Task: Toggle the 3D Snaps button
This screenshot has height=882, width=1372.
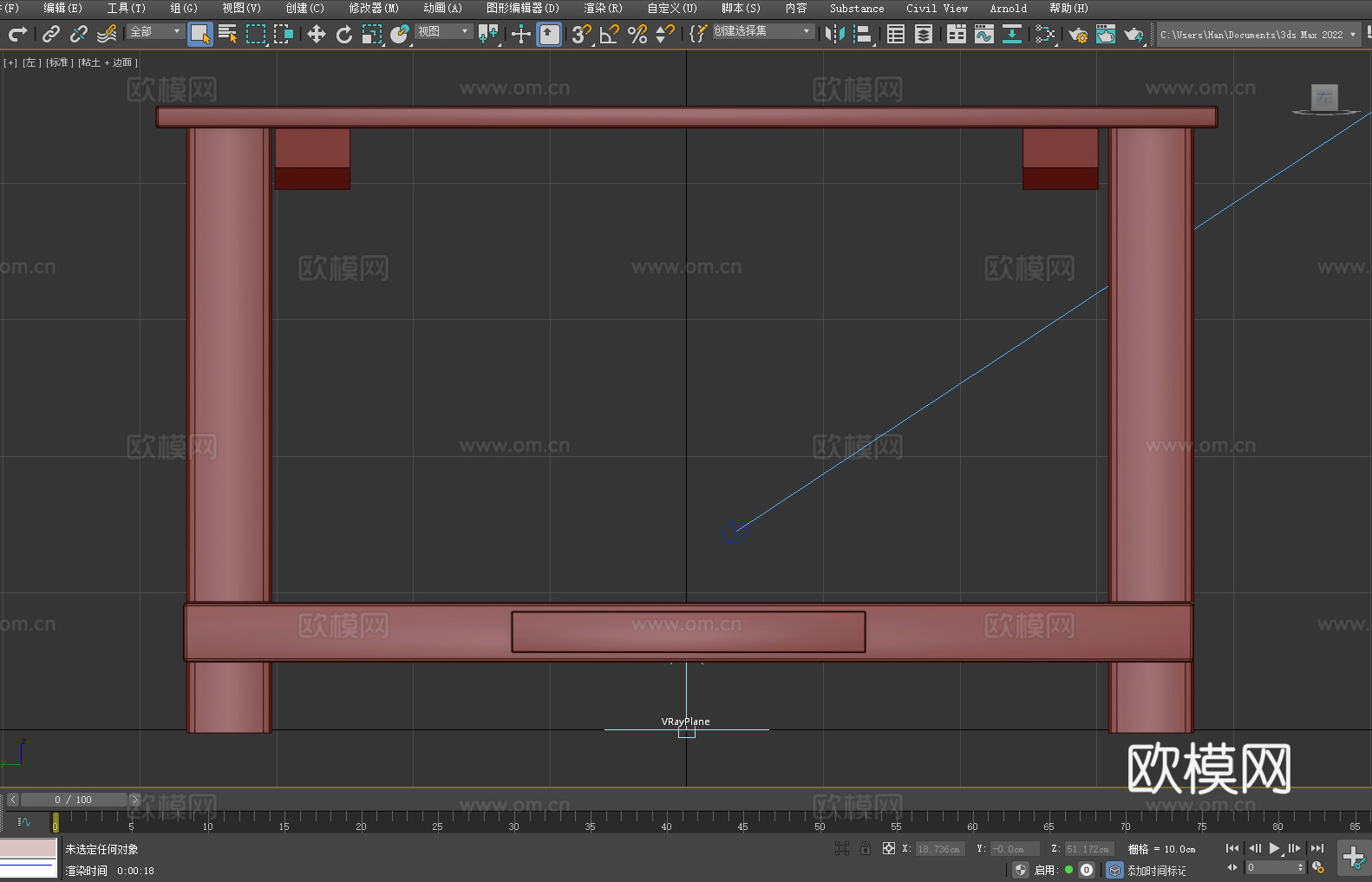Action: [580, 34]
